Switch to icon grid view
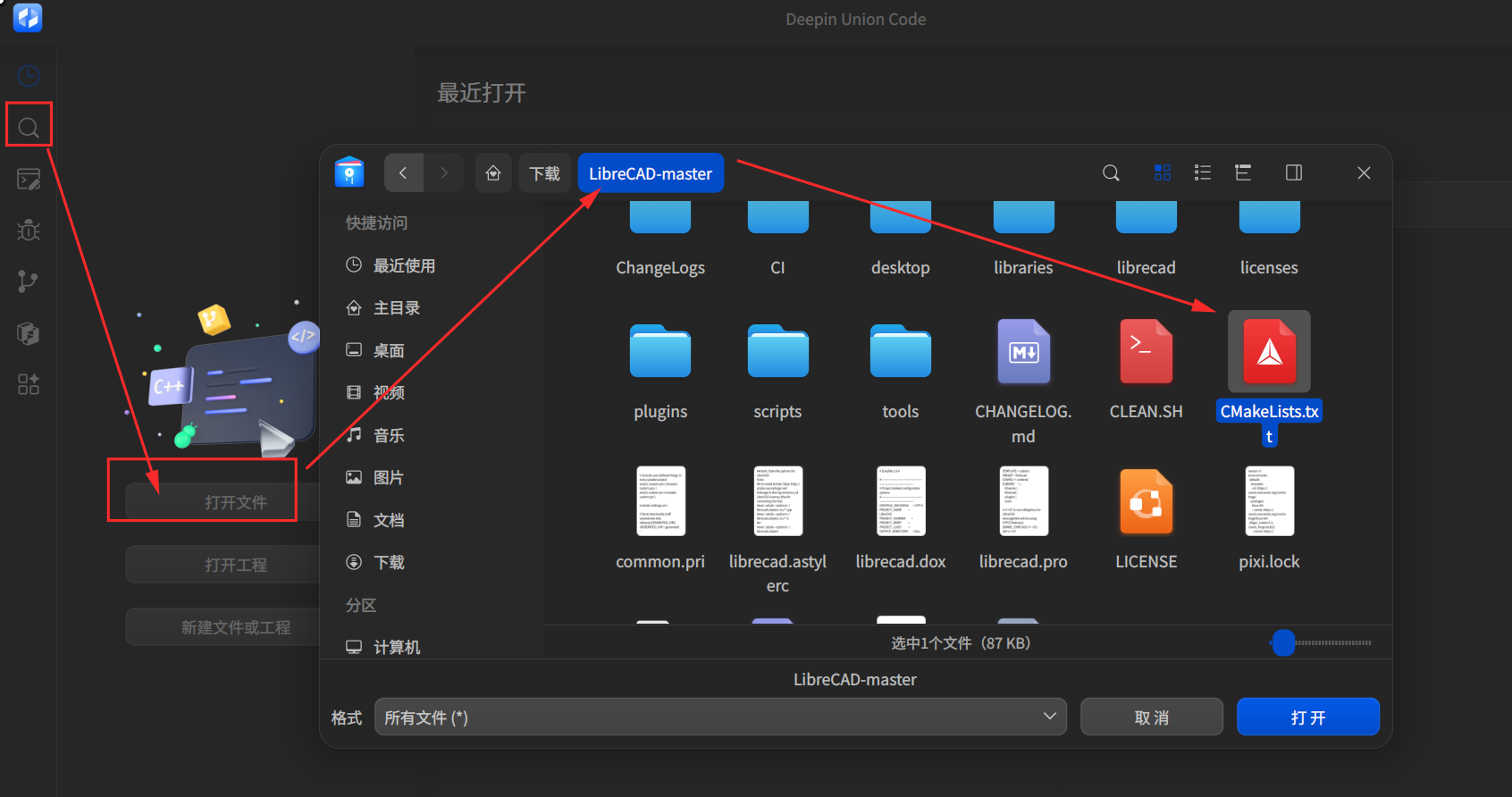 (1162, 173)
